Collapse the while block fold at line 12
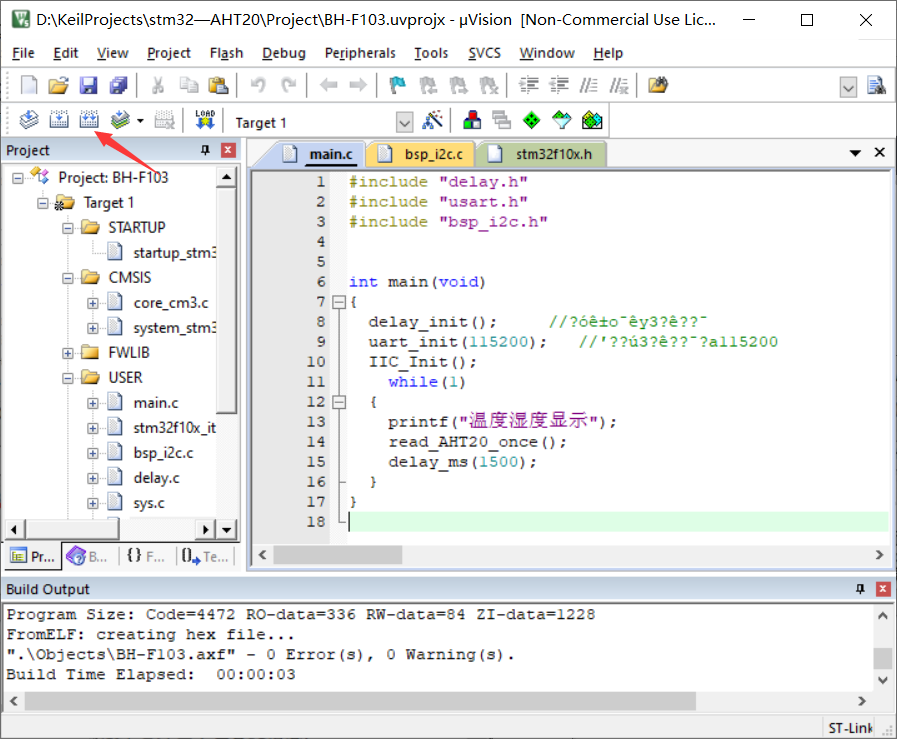The width and height of the screenshot is (897, 739). click(x=339, y=402)
